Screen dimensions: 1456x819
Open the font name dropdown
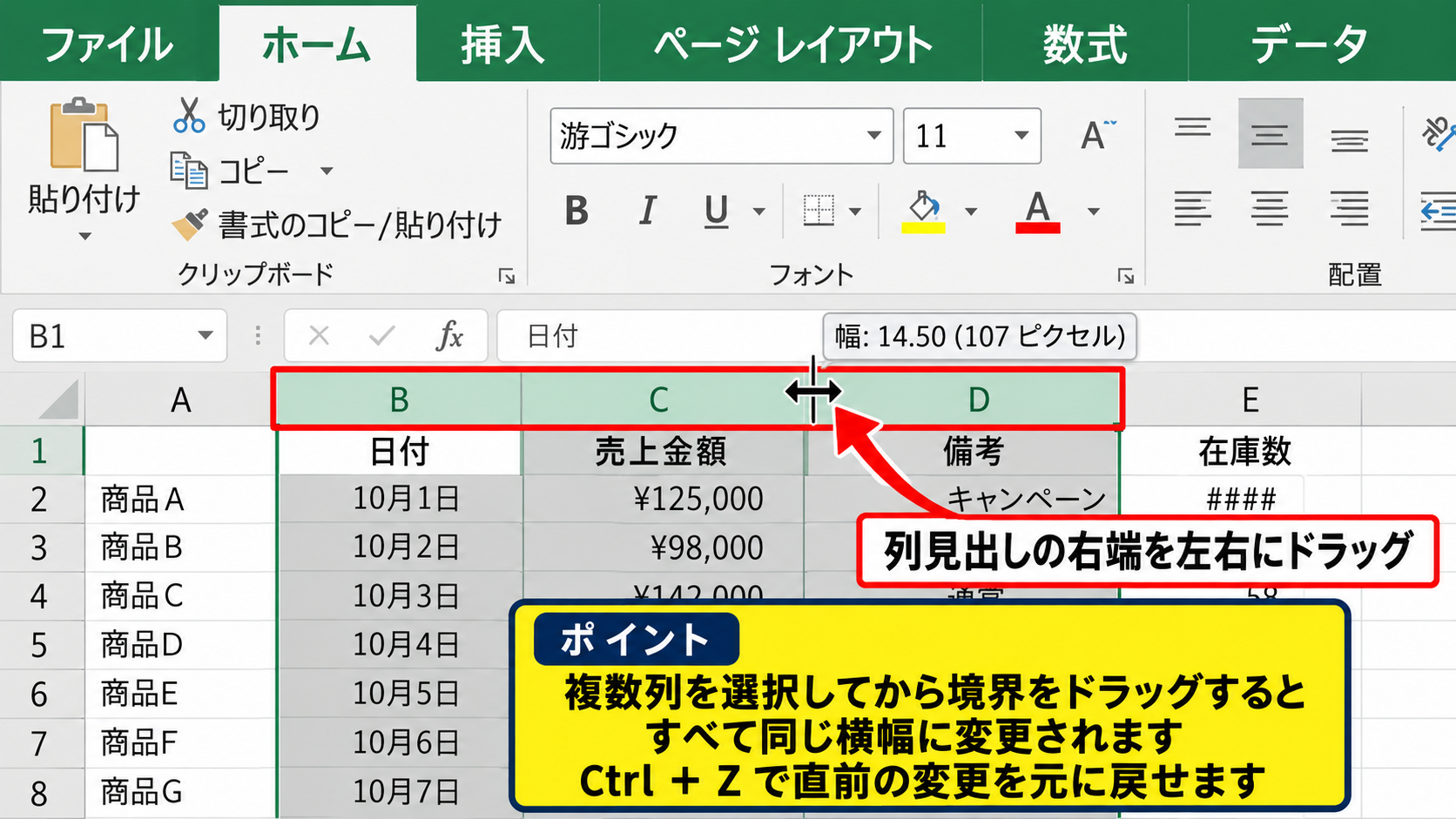point(873,136)
